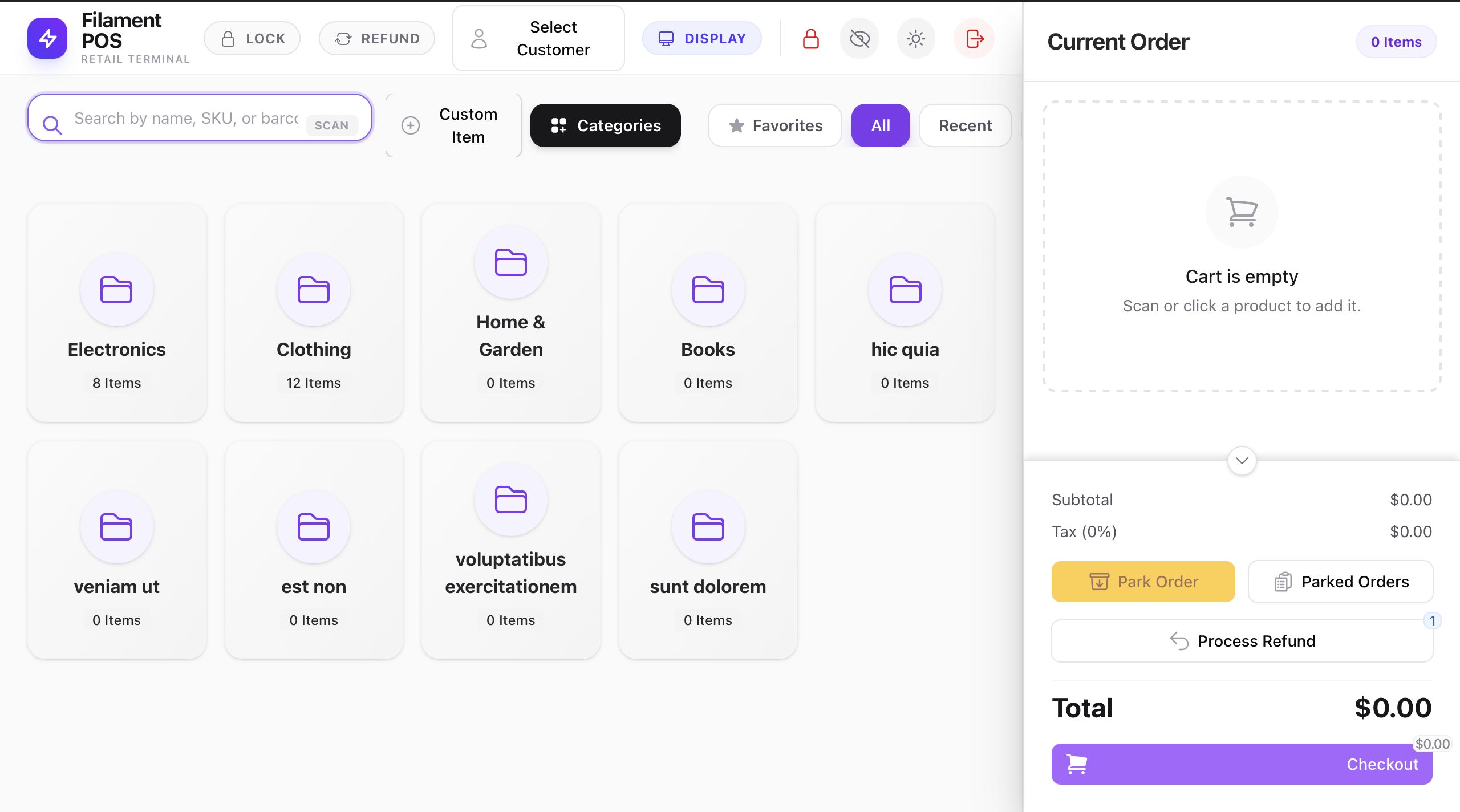Click the red padlock icon in header
Screen dimensions: 1460x812
[x=810, y=39]
